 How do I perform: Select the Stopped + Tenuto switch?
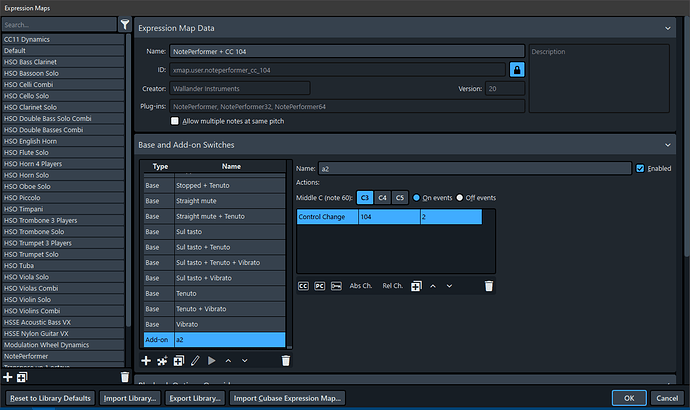214,186
